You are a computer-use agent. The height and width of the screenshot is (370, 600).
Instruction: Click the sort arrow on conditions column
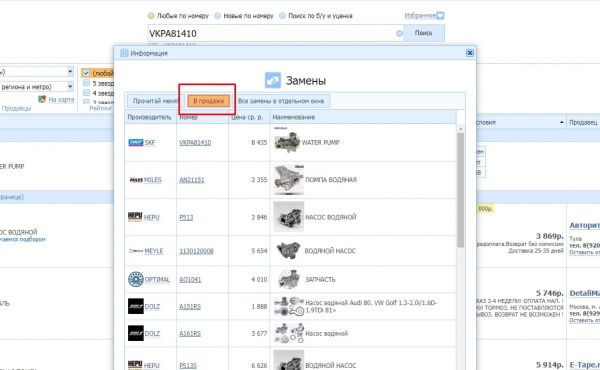click(x=561, y=122)
